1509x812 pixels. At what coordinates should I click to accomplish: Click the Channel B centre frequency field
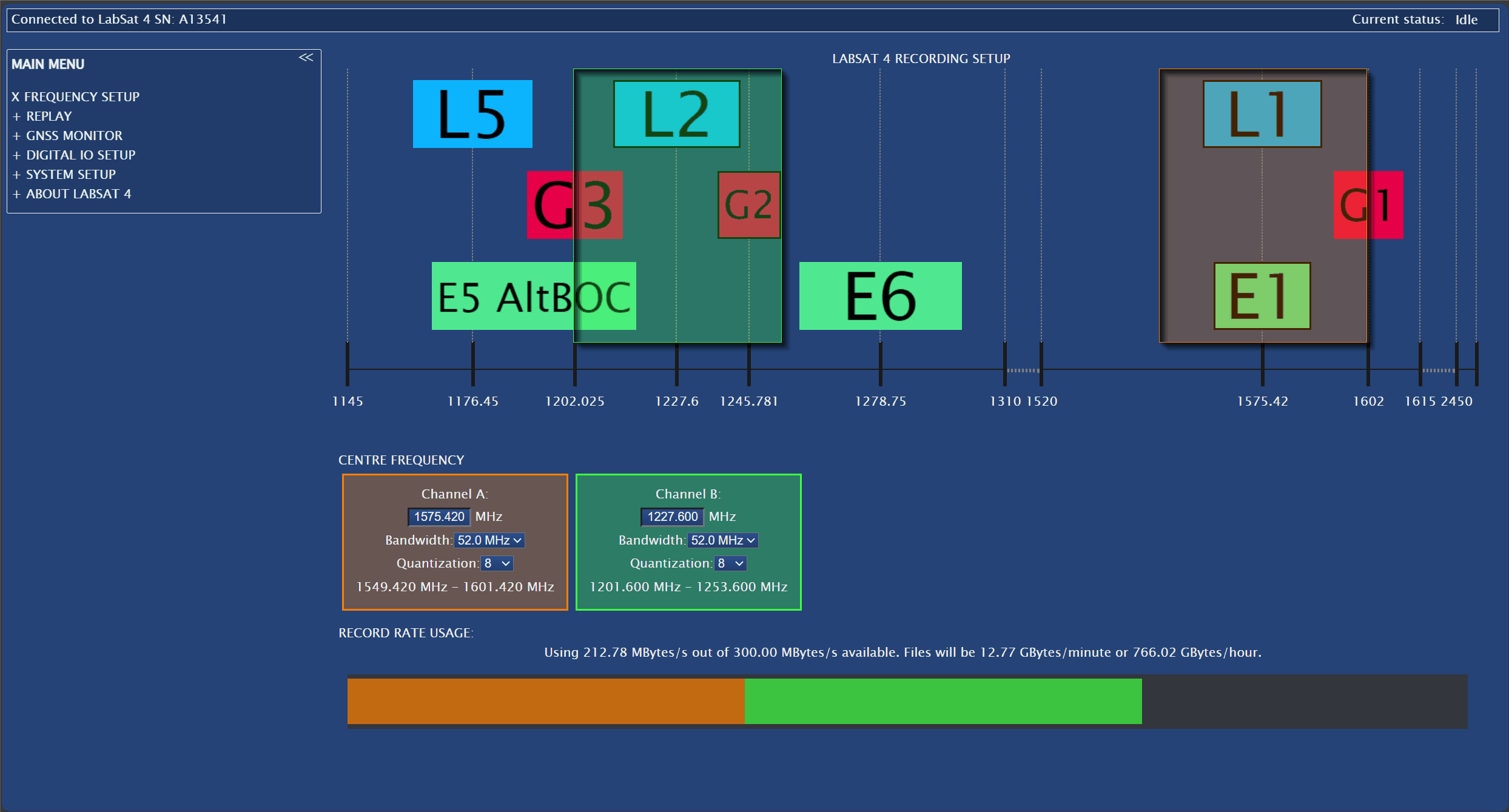coord(673,517)
